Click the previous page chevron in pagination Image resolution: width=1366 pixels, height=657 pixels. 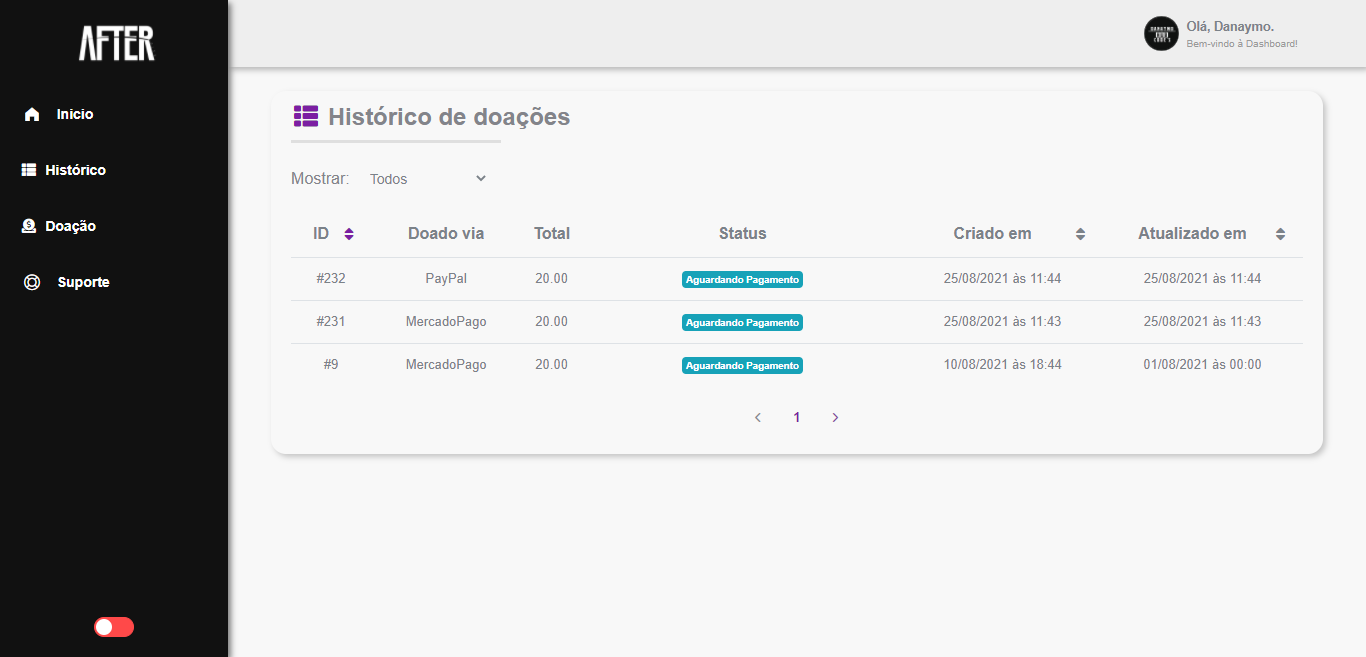757,417
